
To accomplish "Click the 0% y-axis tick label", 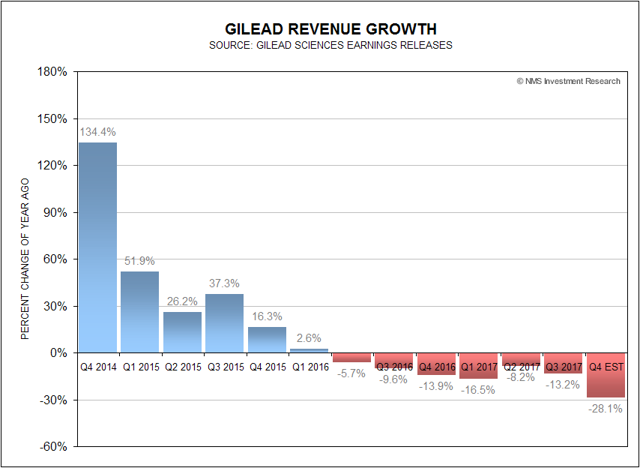I will (59, 353).
